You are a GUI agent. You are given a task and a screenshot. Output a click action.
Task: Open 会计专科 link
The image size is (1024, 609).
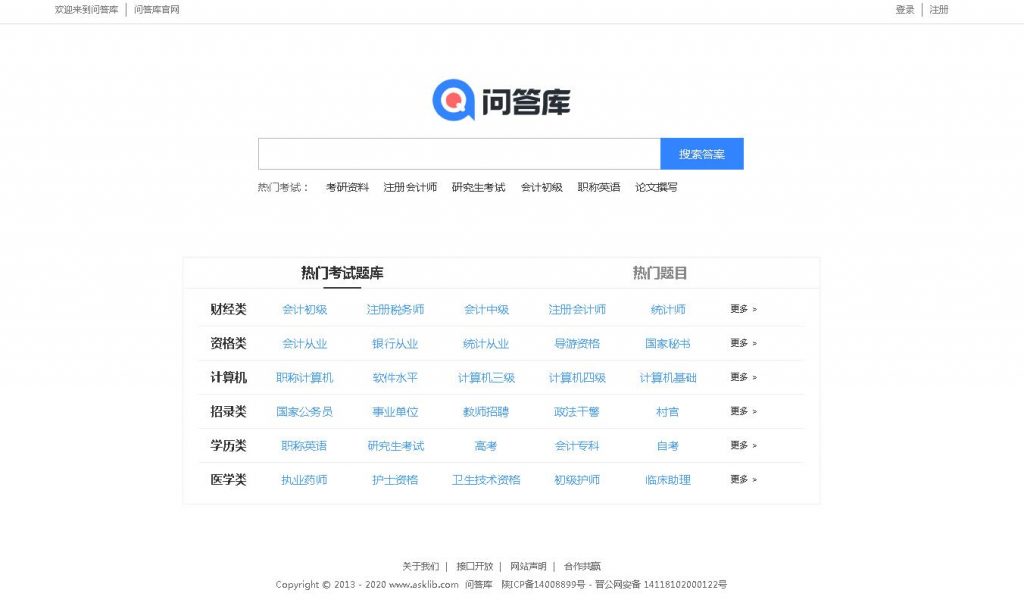577,445
